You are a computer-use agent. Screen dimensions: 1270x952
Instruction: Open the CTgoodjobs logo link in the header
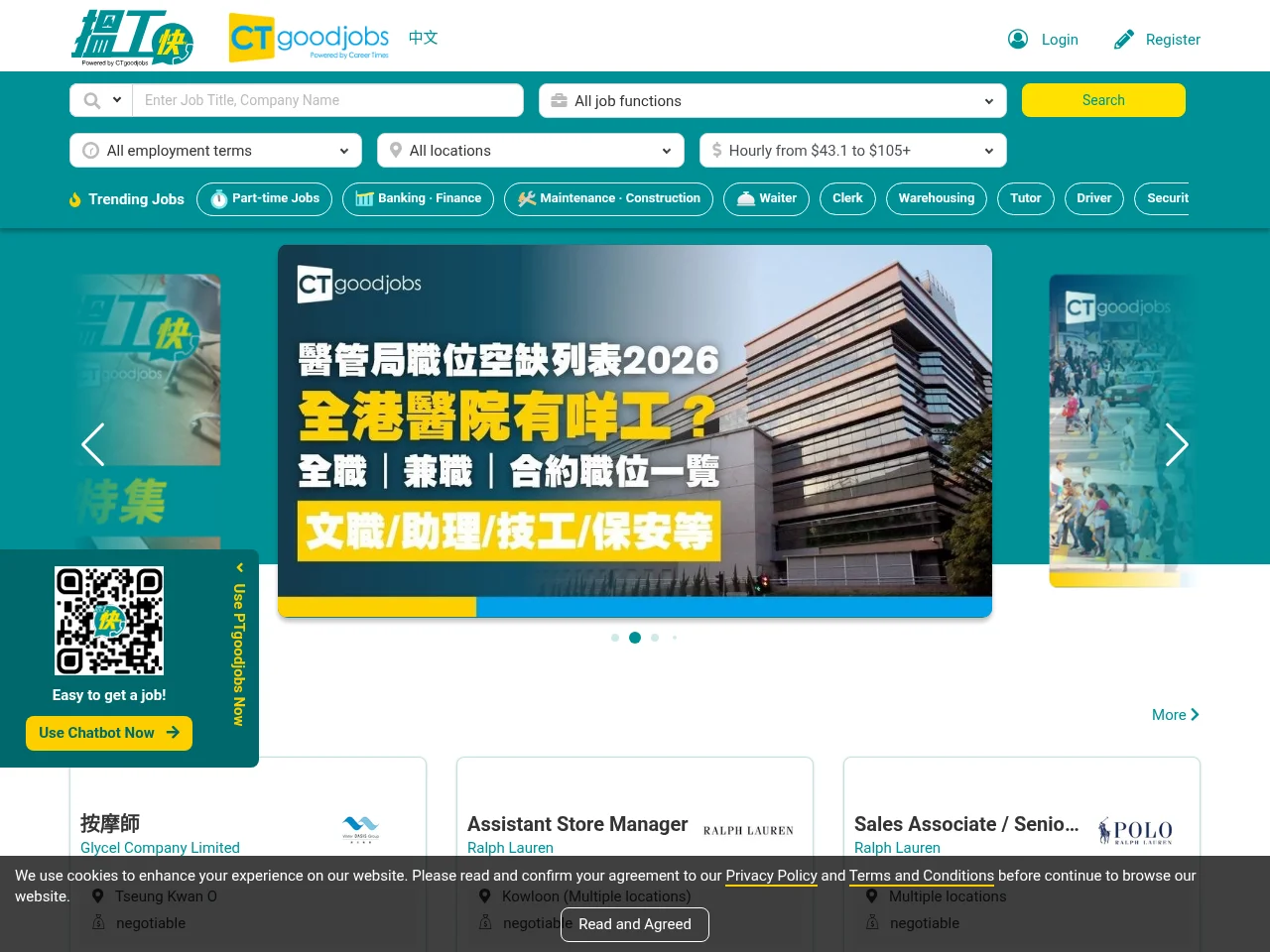tap(309, 38)
